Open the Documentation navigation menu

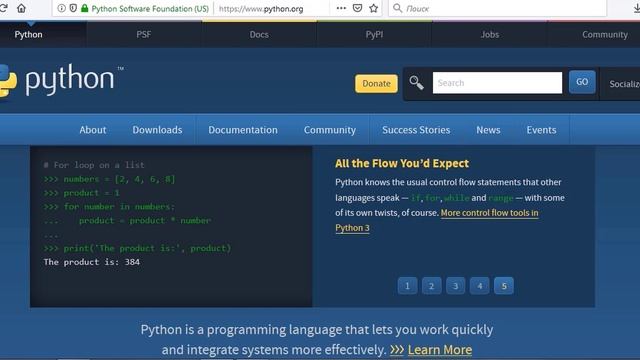pyautogui.click(x=243, y=130)
